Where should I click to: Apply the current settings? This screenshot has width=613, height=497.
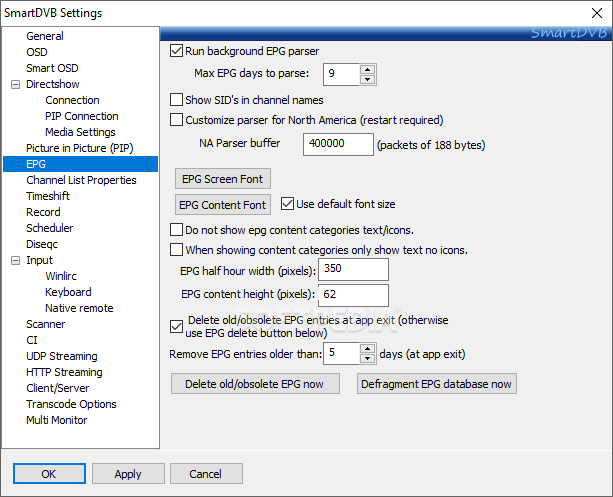pyautogui.click(x=128, y=474)
